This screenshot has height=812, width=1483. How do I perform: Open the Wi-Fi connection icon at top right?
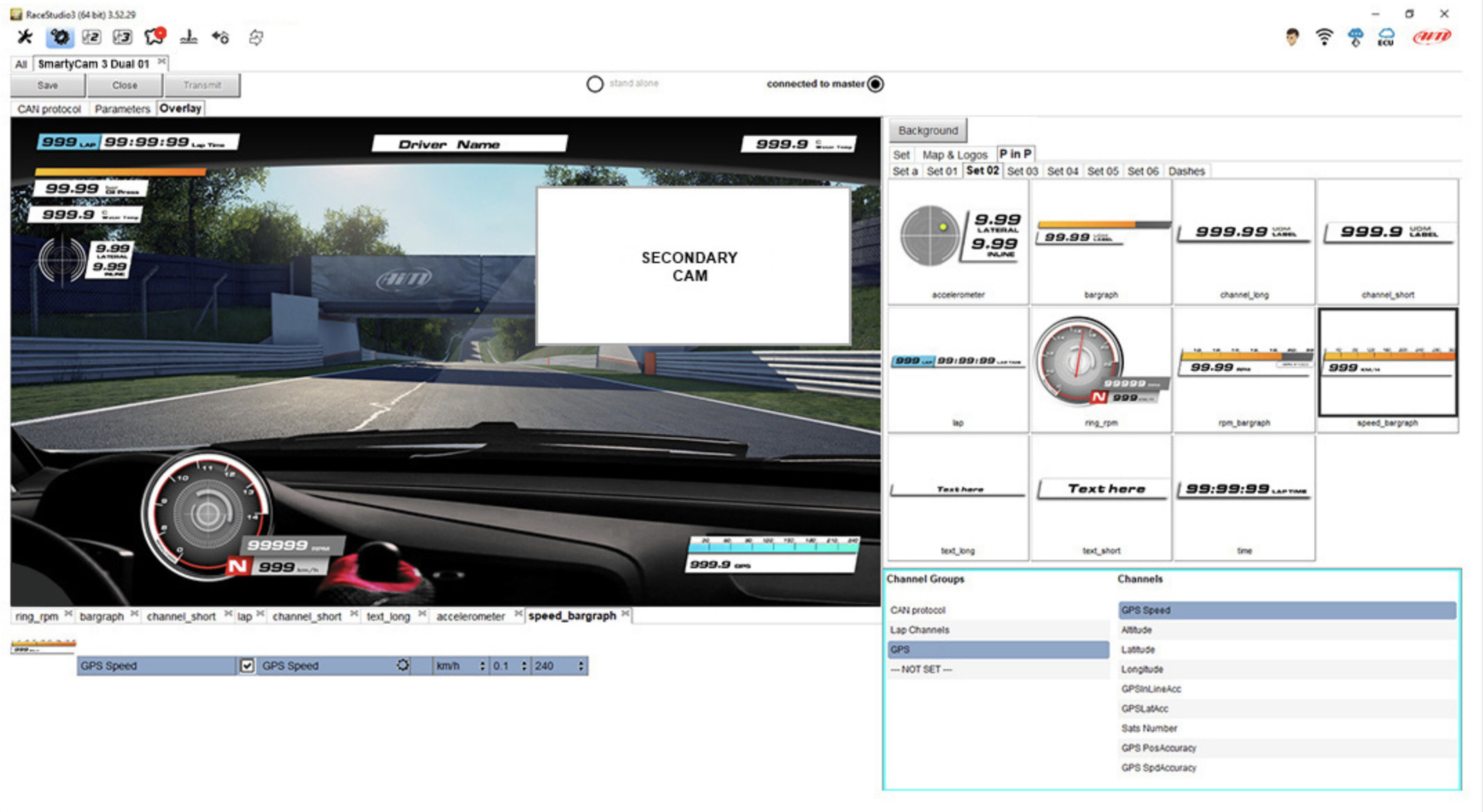tap(1324, 37)
